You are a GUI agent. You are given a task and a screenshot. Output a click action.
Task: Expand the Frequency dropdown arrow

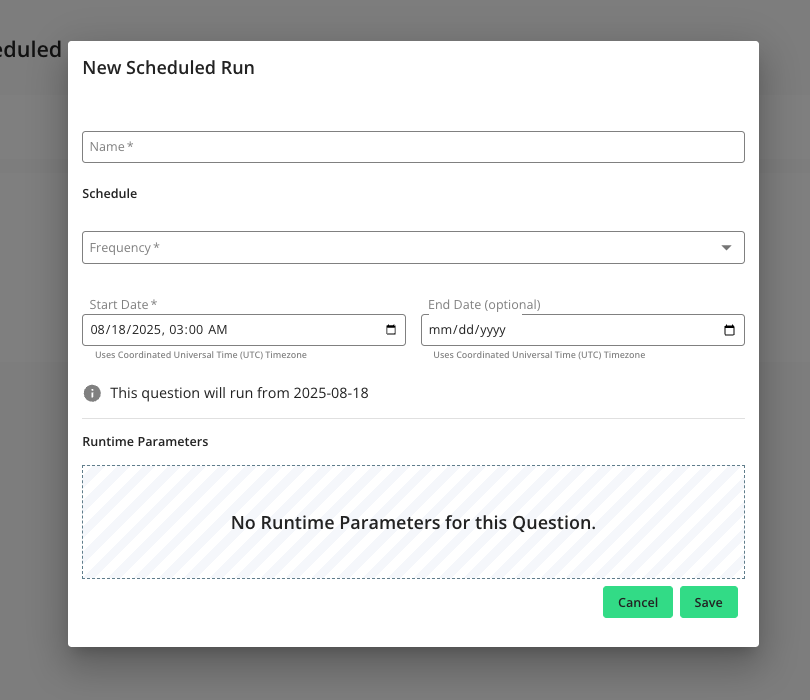(726, 248)
